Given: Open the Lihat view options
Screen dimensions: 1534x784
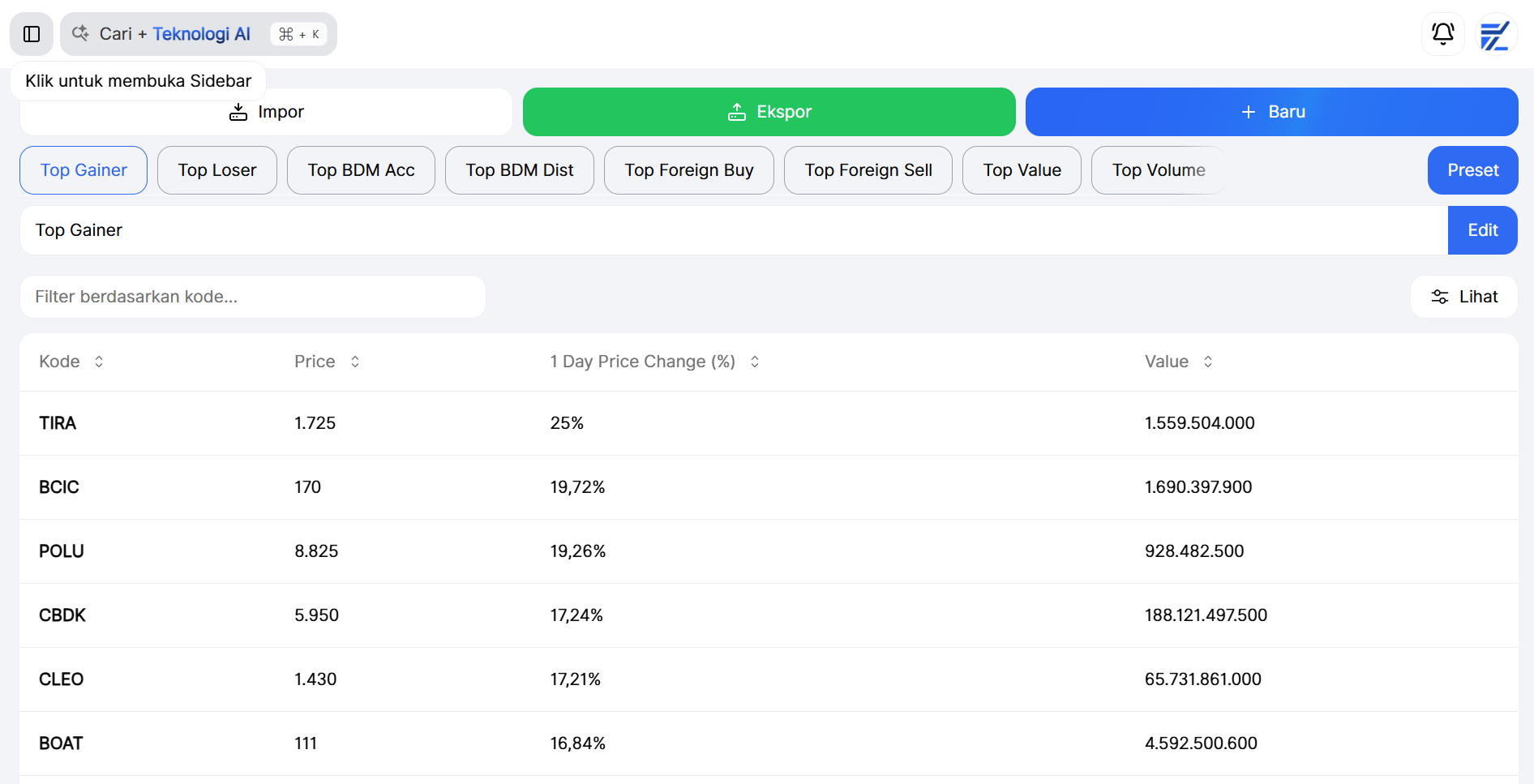Looking at the screenshot, I should 1463,297.
